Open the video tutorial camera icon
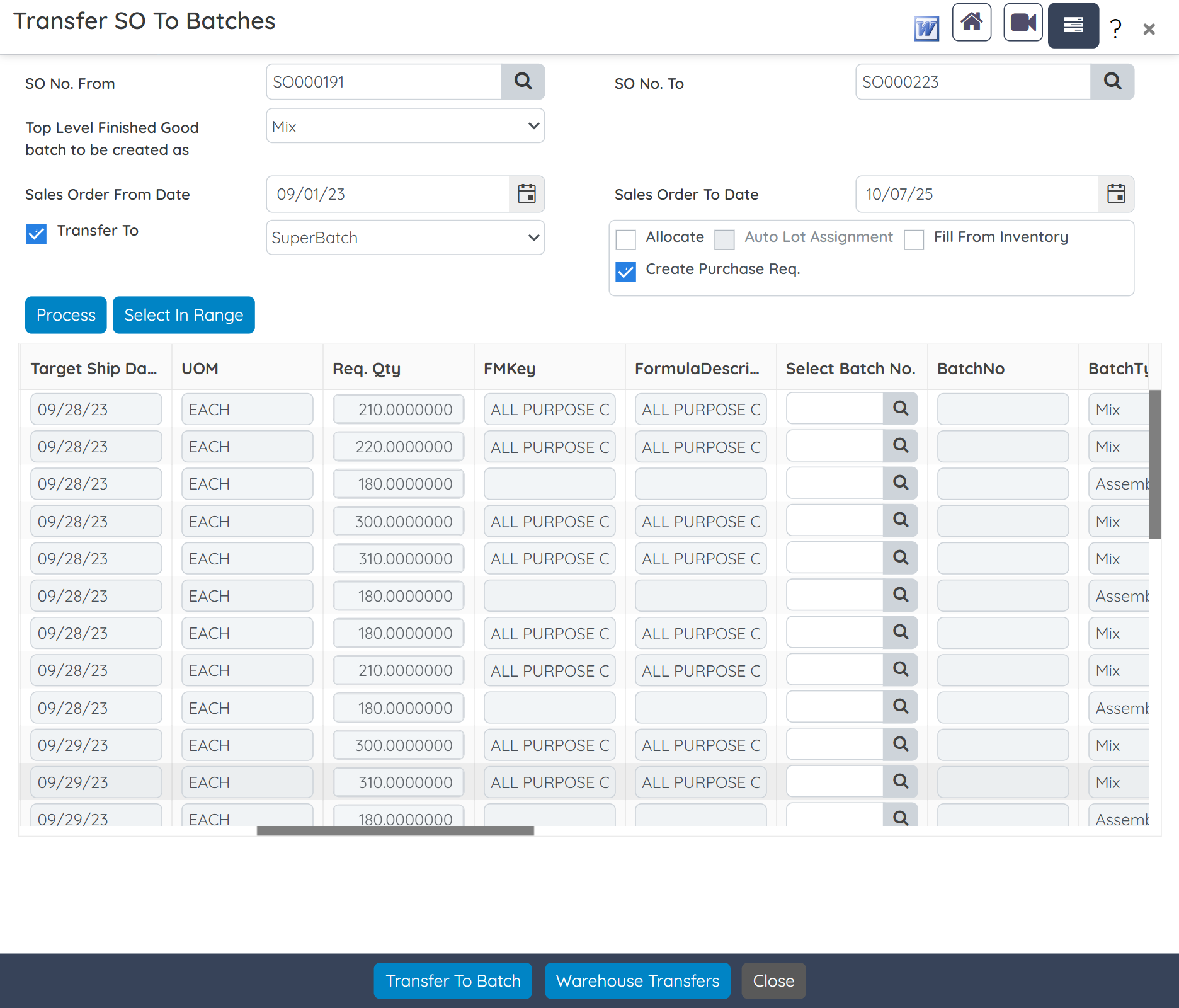The height and width of the screenshot is (1008, 1179). click(1022, 23)
